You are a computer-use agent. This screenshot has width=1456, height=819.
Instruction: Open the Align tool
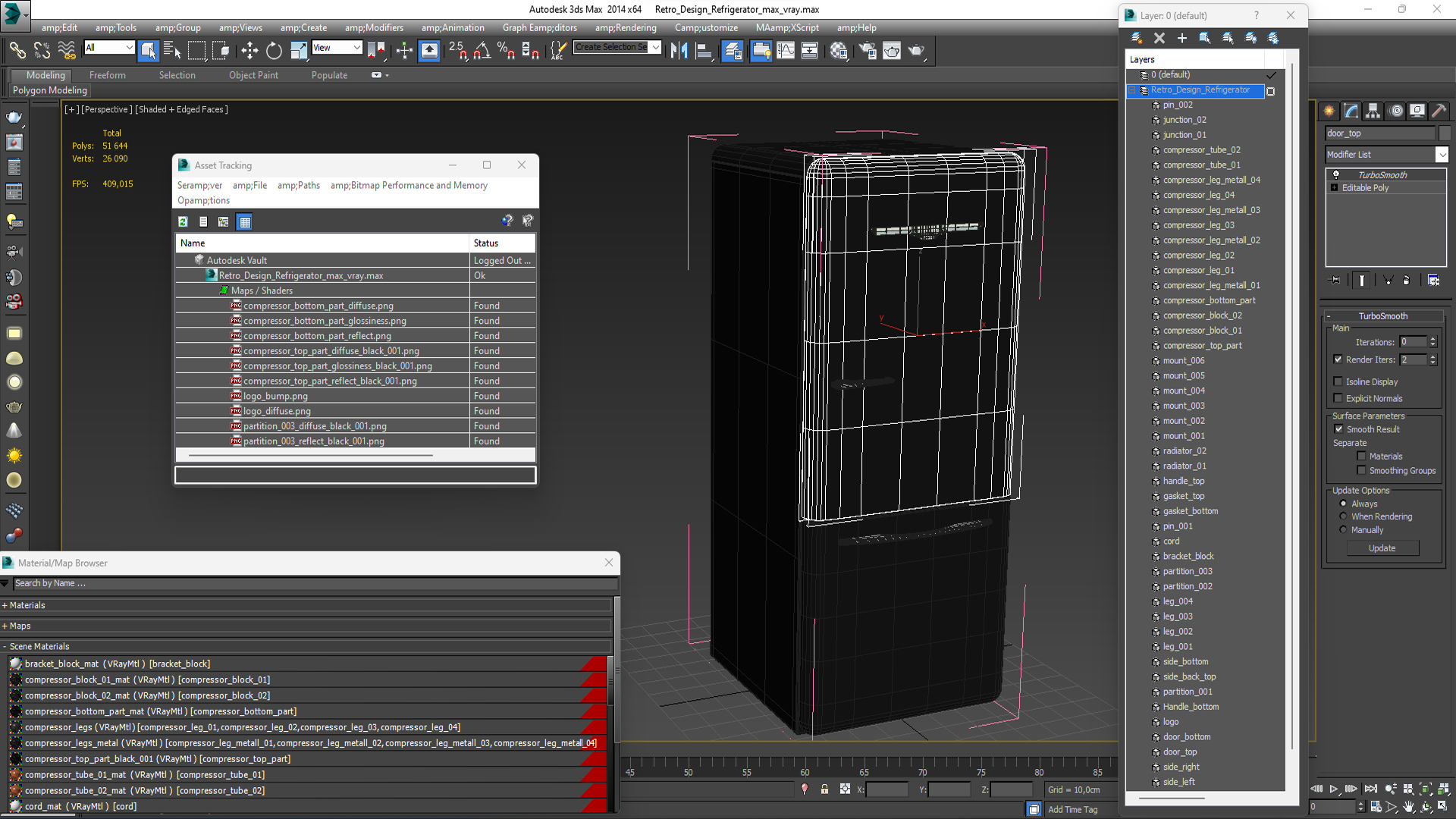click(704, 51)
